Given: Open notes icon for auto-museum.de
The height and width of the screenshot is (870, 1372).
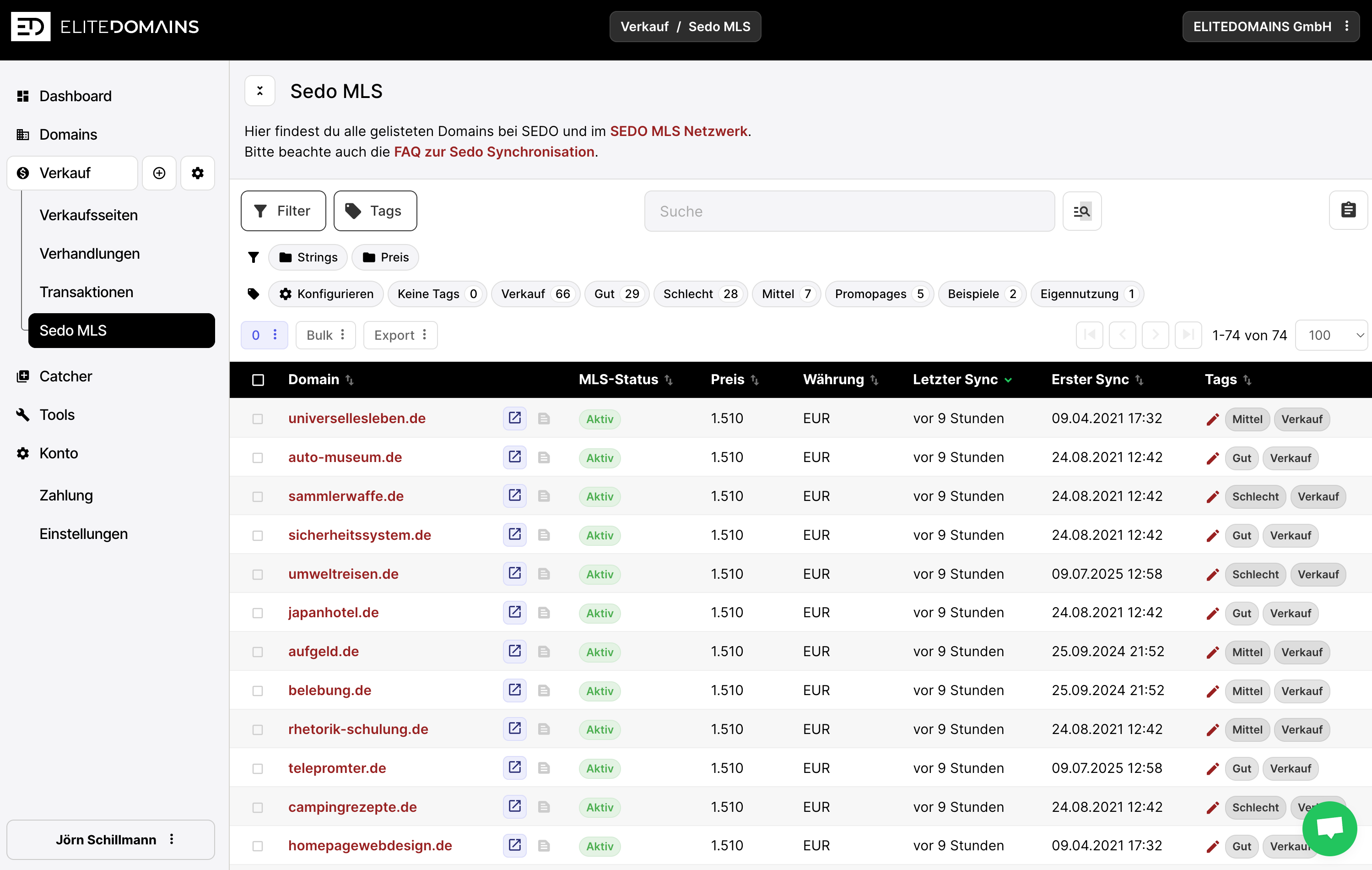Looking at the screenshot, I should point(544,457).
